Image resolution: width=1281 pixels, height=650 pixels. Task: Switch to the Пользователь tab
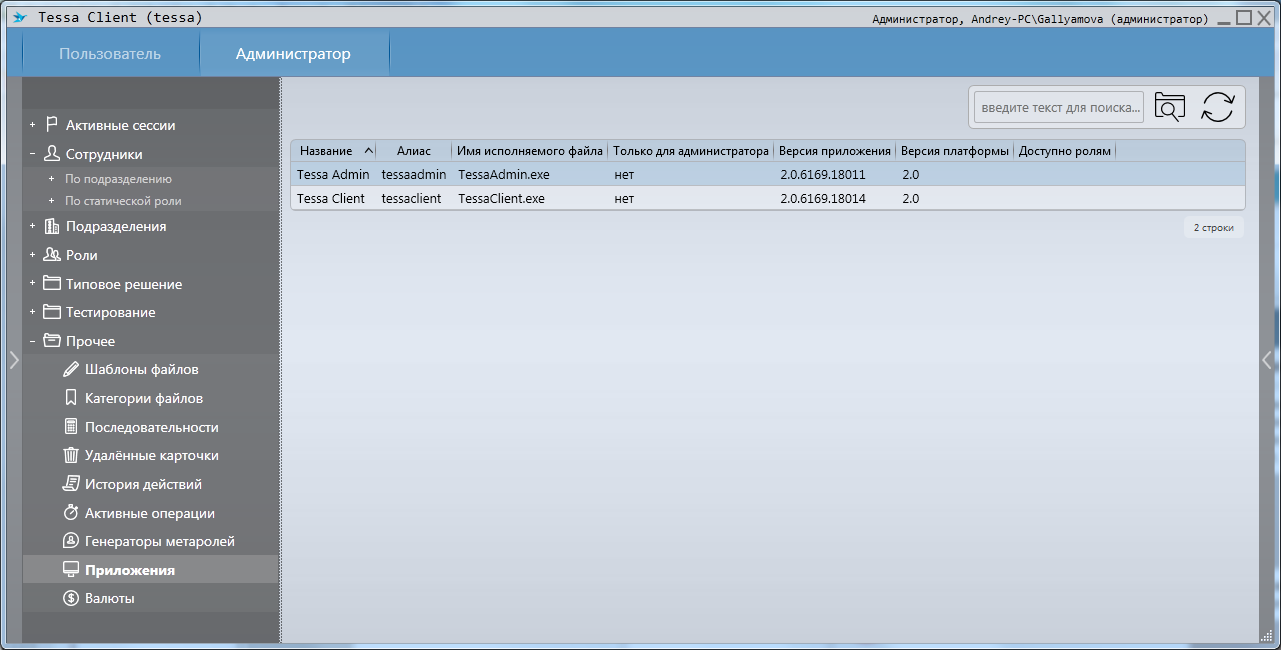pyautogui.click(x=110, y=54)
